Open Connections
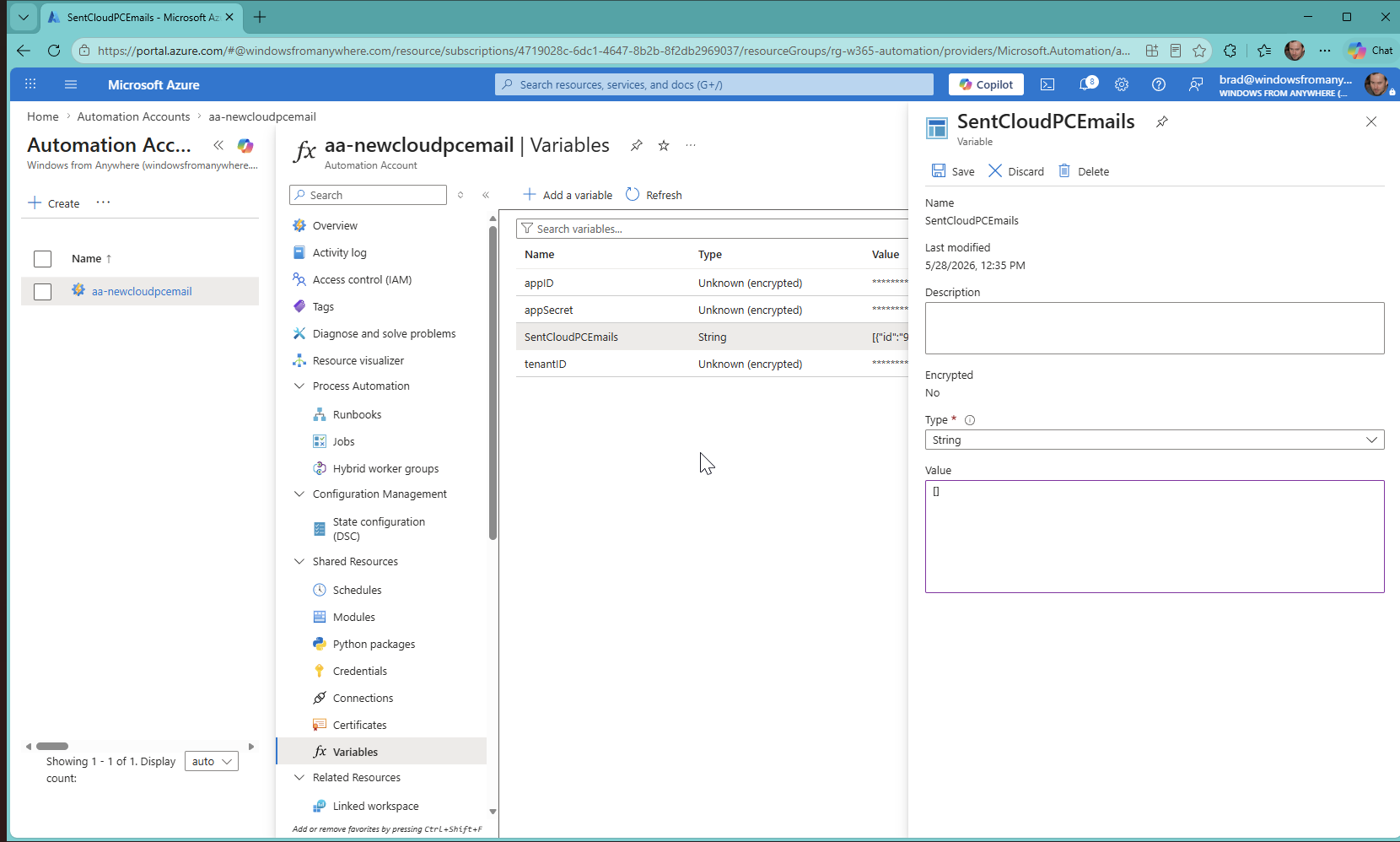 click(363, 698)
